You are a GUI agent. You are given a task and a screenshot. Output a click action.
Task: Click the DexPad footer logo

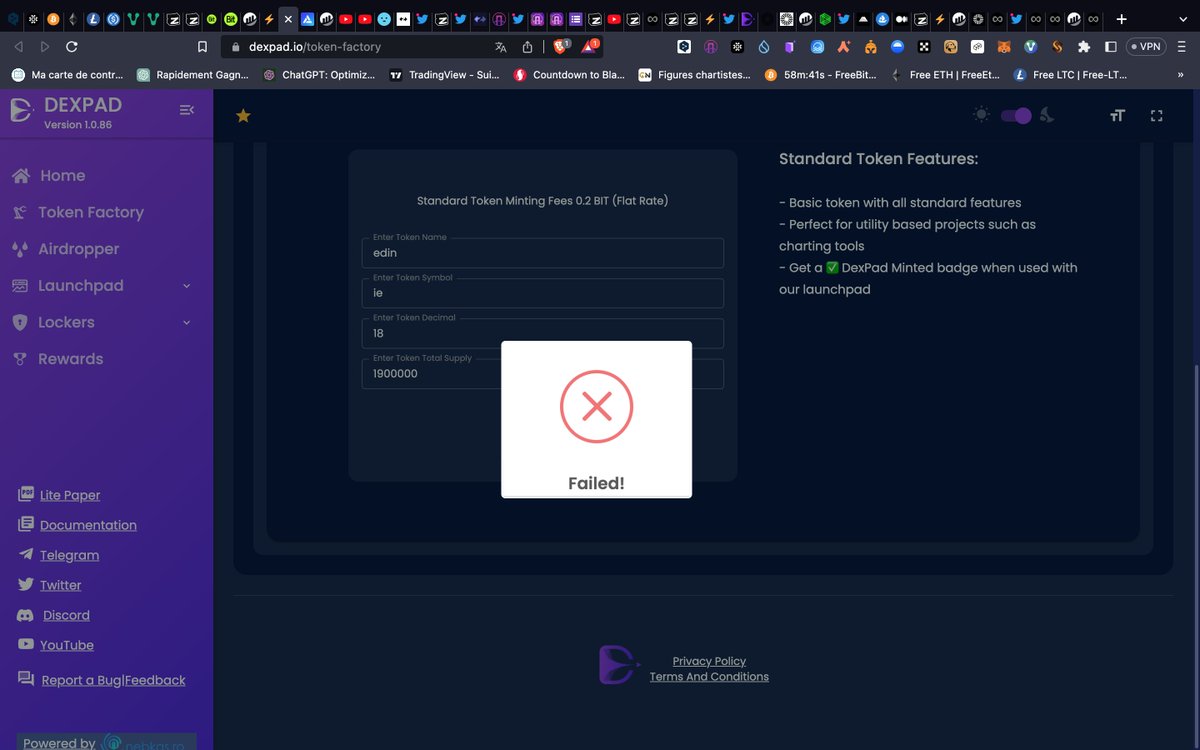(619, 665)
